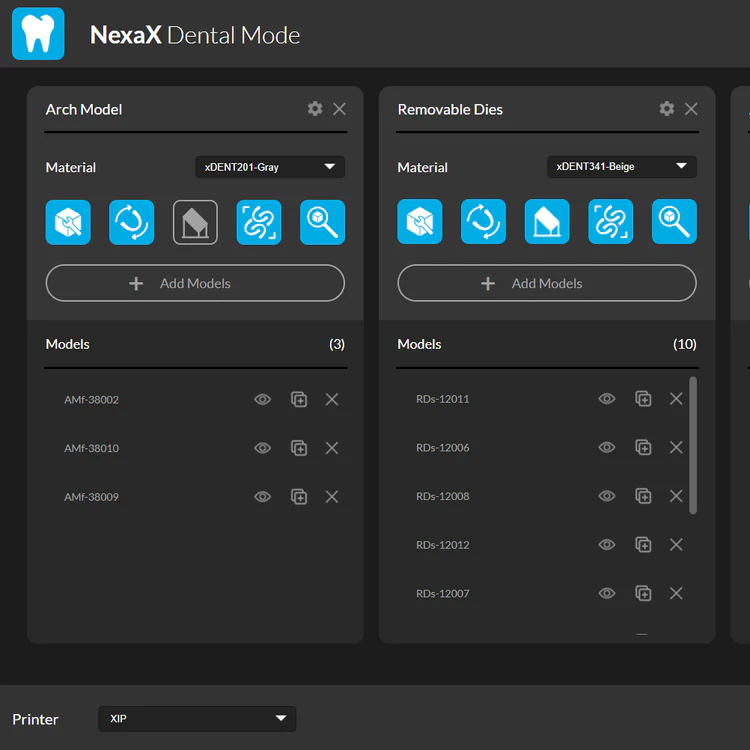Click the rotate icon in Arch Model panel
Viewport: 750px width, 750px height.
click(x=132, y=222)
